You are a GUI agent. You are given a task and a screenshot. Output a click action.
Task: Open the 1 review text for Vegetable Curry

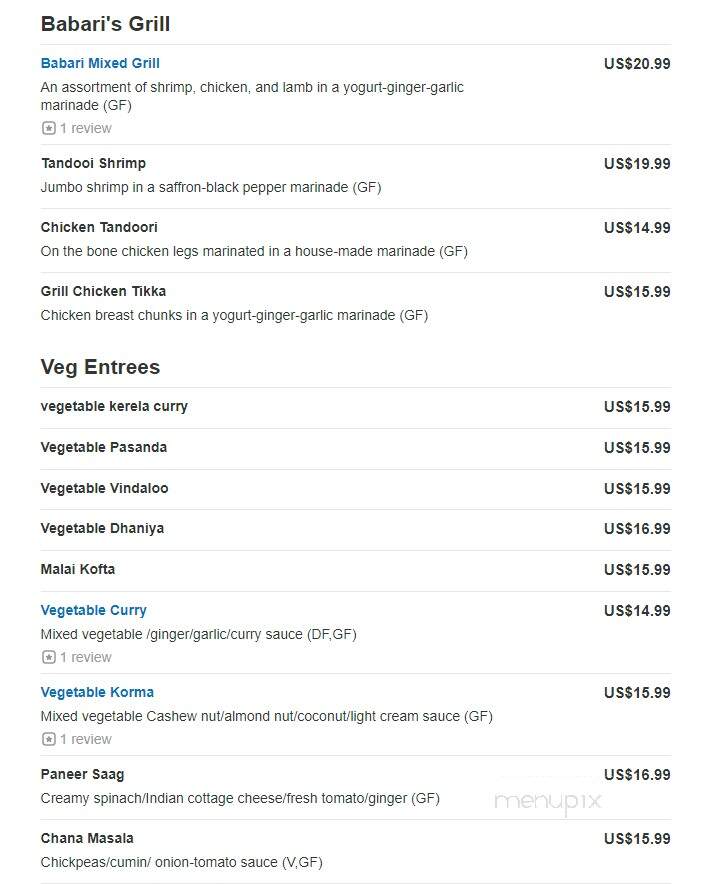click(x=86, y=657)
